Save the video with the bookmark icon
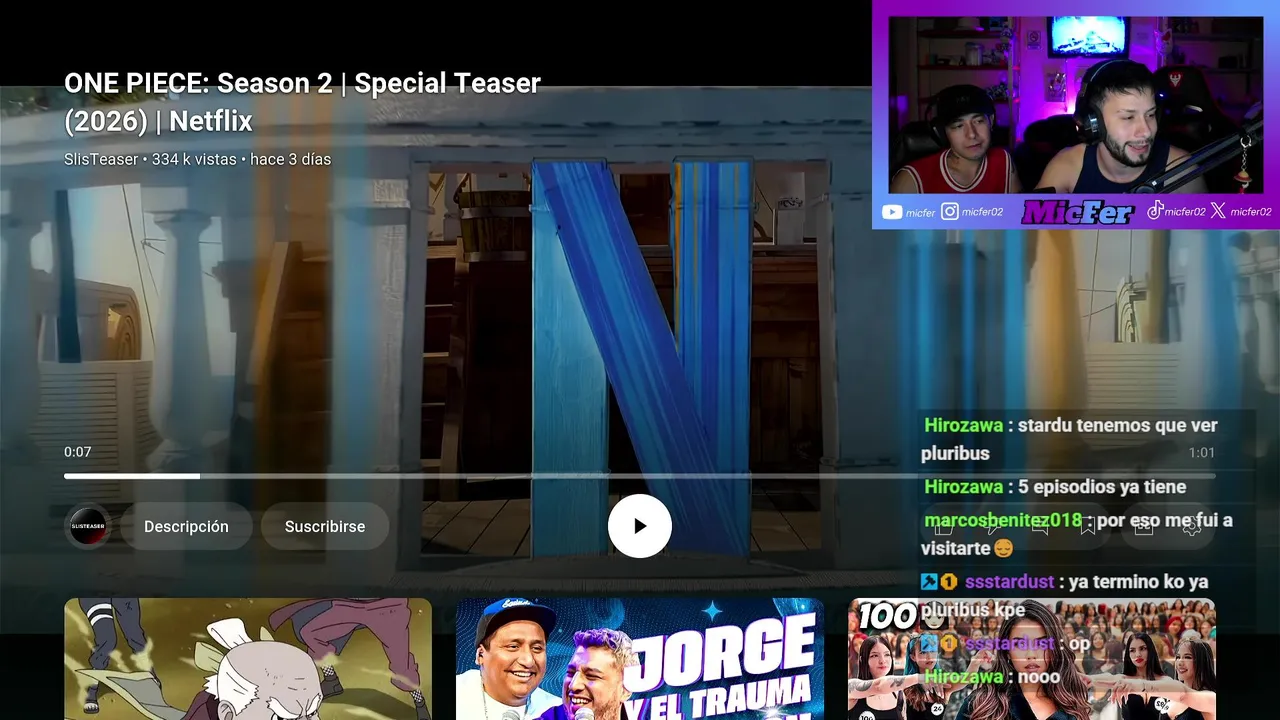The height and width of the screenshot is (720, 1280). (1087, 526)
